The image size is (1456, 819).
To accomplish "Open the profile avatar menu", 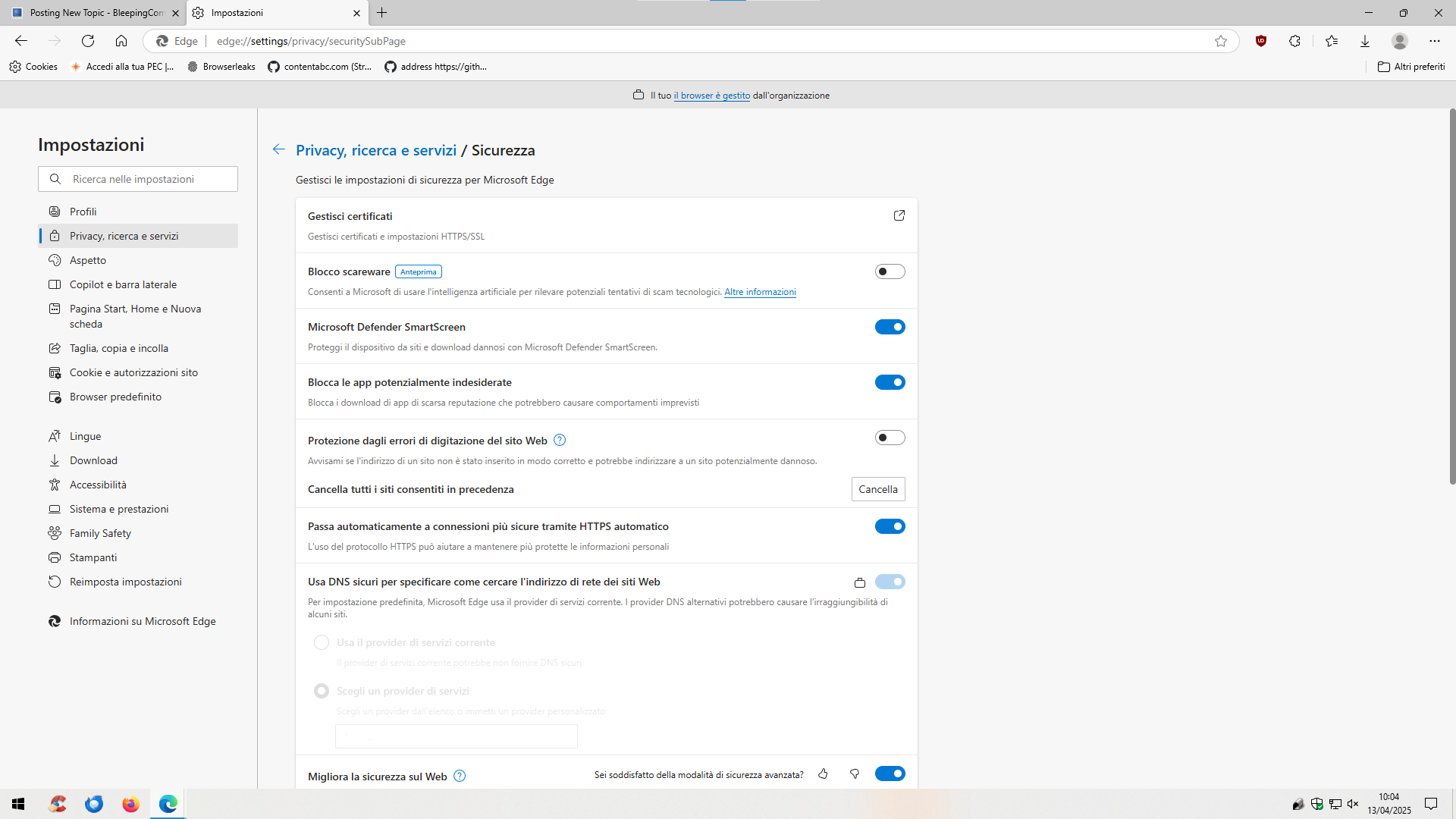I will (1400, 41).
